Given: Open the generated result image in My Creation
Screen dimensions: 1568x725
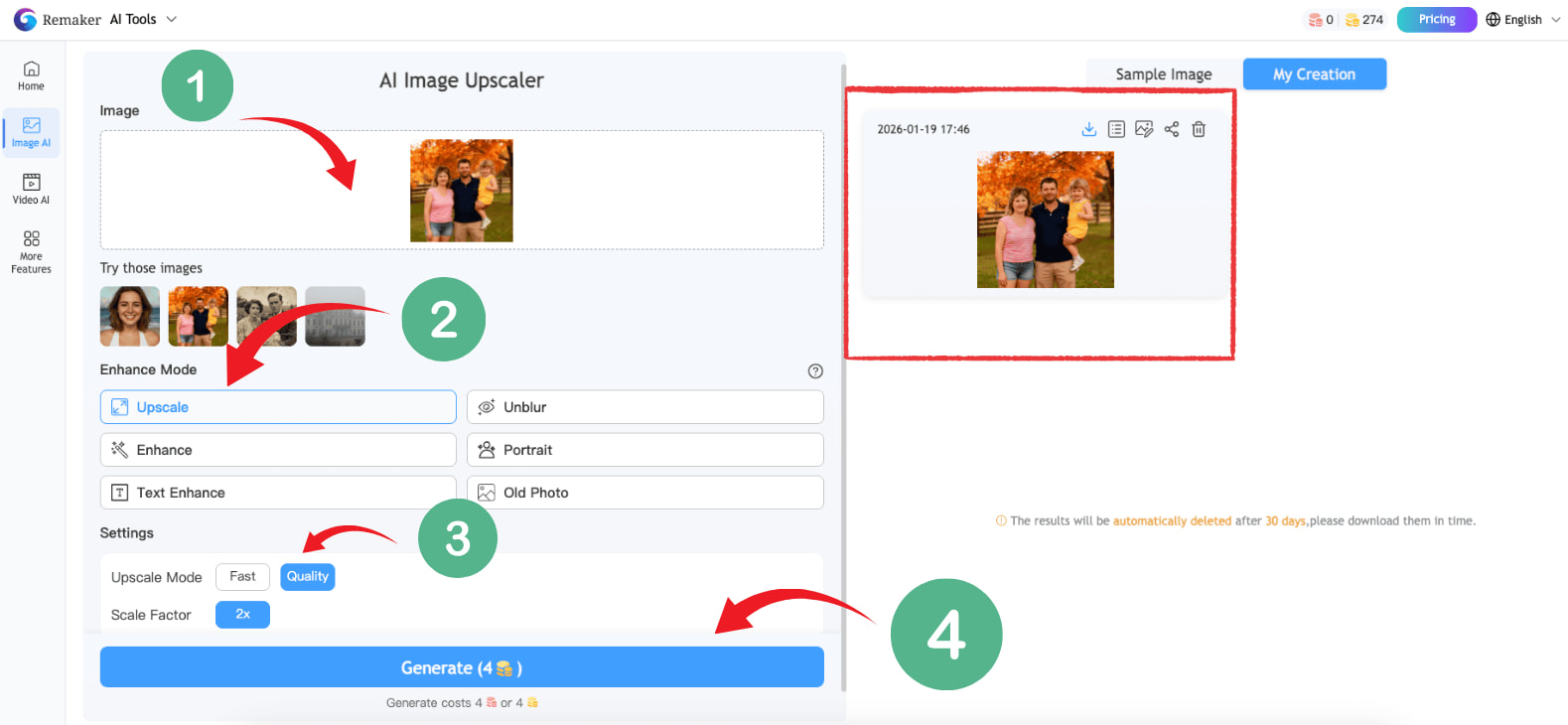Looking at the screenshot, I should [1046, 219].
